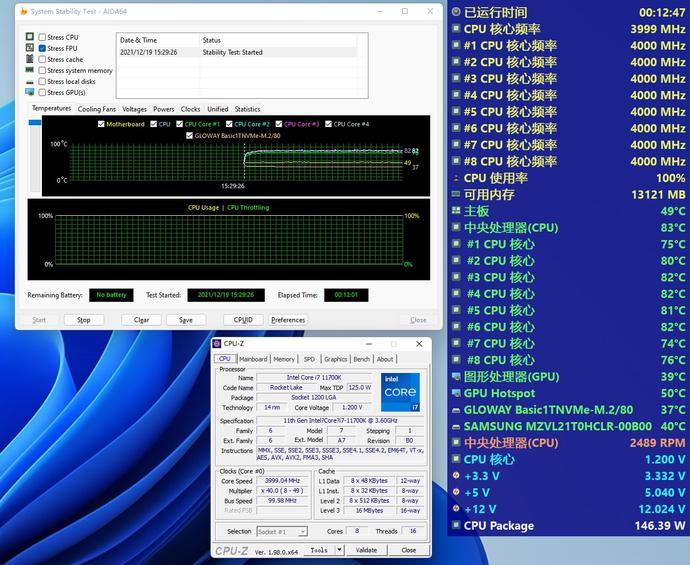Open the Memory tab in CPU-Z
This screenshot has width=690, height=565.
pyautogui.click(x=284, y=359)
